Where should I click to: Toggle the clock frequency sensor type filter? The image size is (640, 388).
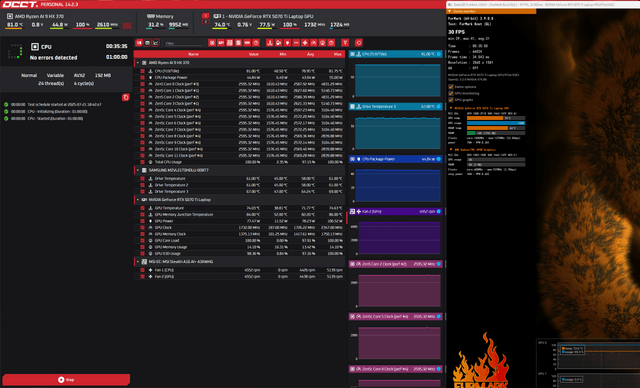313,43
